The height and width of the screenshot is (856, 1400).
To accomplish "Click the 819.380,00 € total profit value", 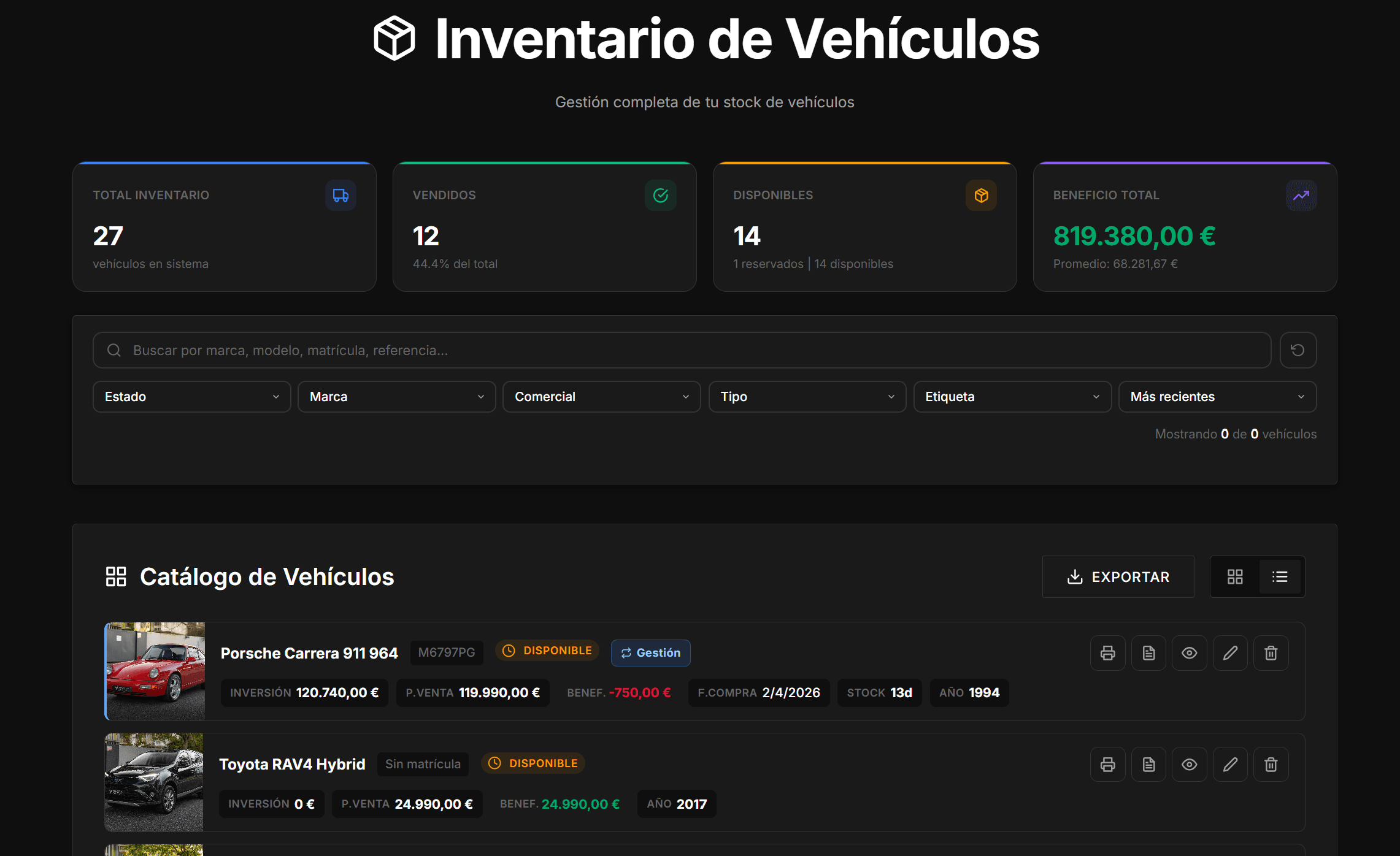I will 1134,236.
